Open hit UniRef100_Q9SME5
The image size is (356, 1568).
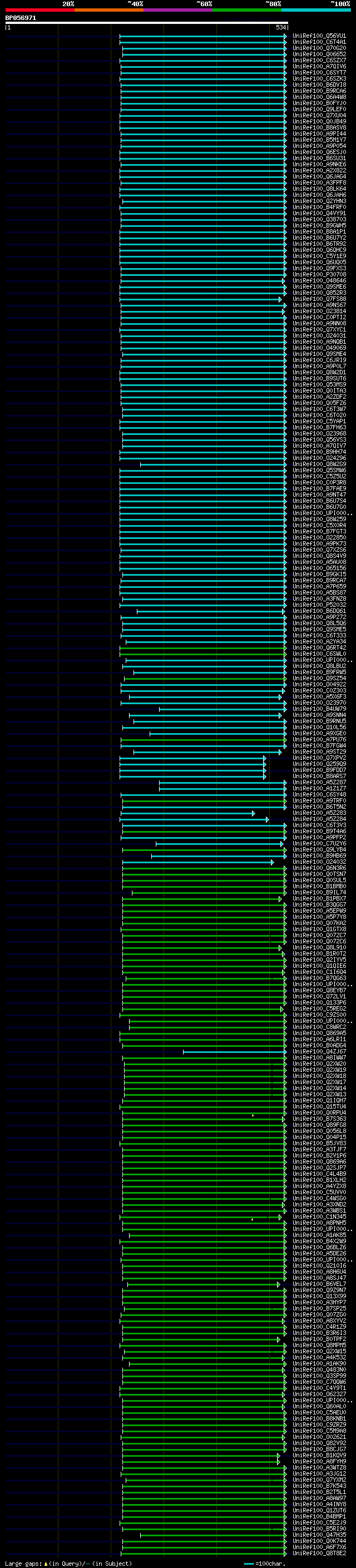(319, 630)
